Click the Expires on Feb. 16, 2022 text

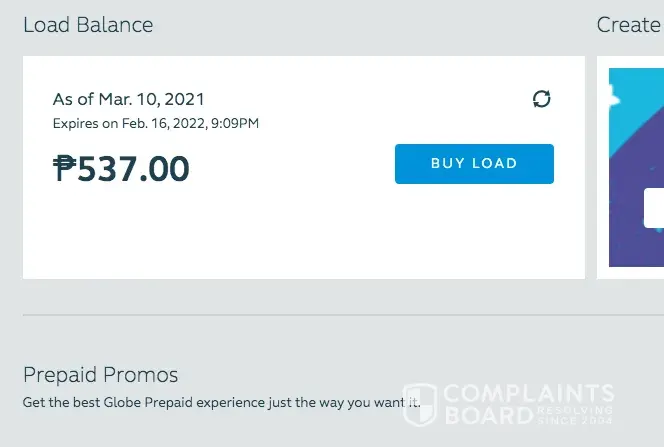pyautogui.click(x=155, y=123)
